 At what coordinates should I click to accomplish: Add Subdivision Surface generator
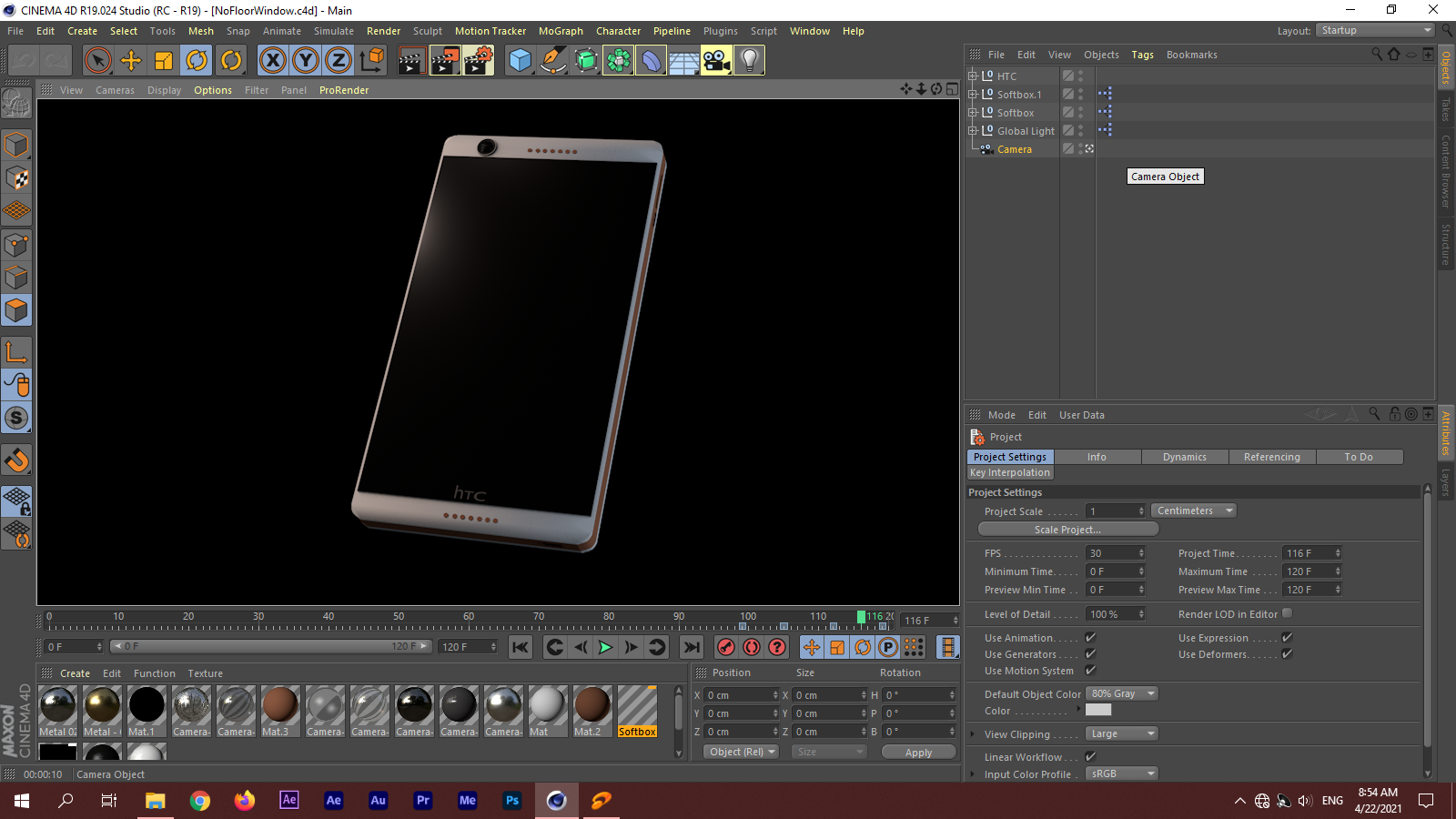[x=585, y=61]
